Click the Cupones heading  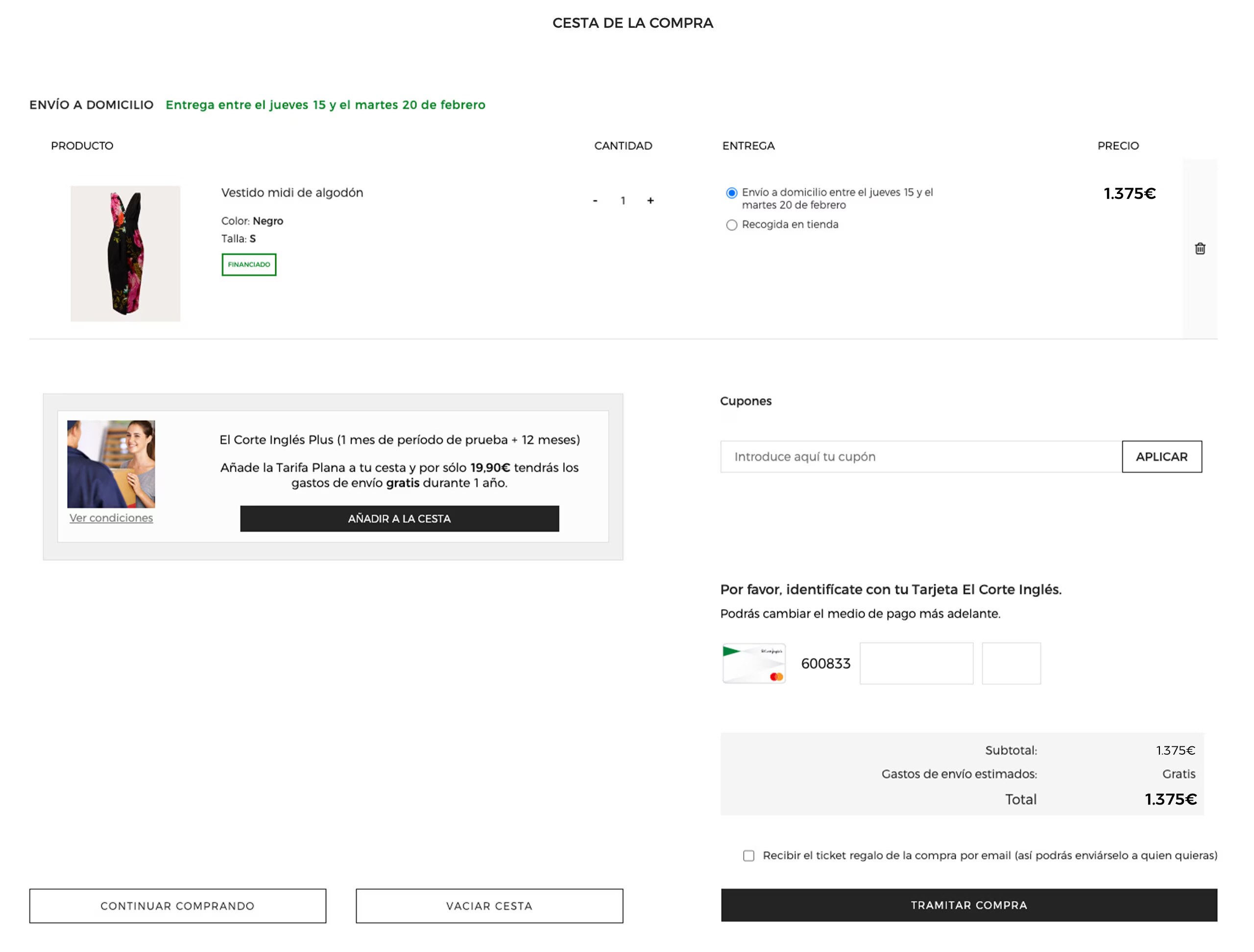tap(746, 401)
